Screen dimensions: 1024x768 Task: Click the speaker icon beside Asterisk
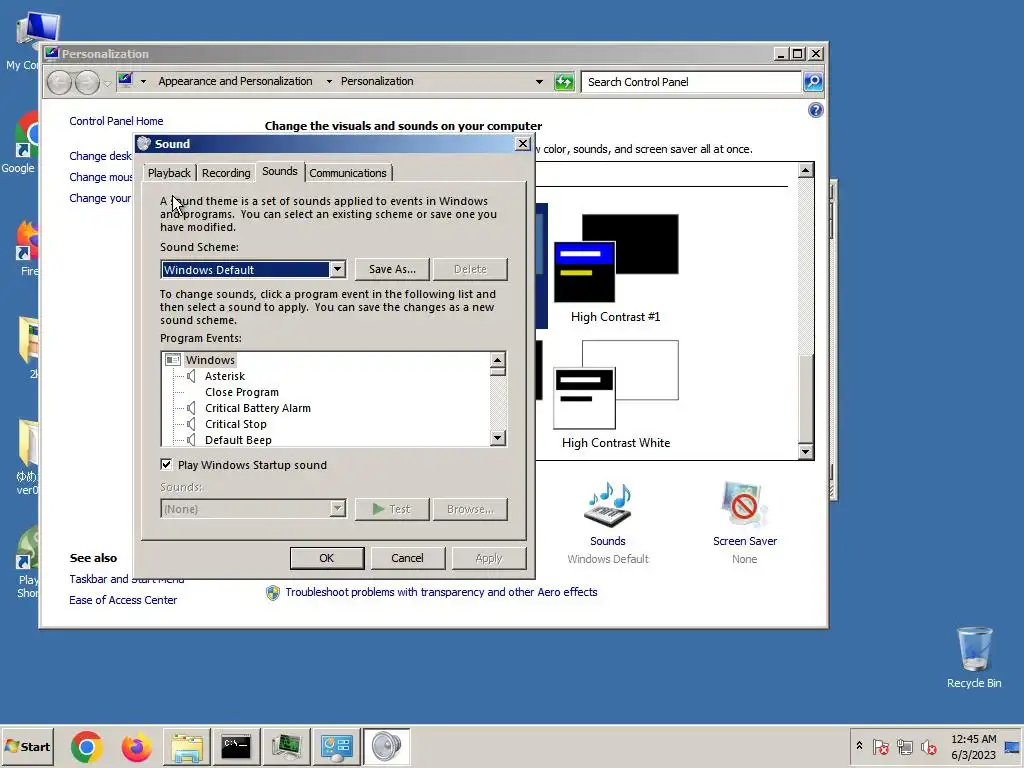(191, 376)
